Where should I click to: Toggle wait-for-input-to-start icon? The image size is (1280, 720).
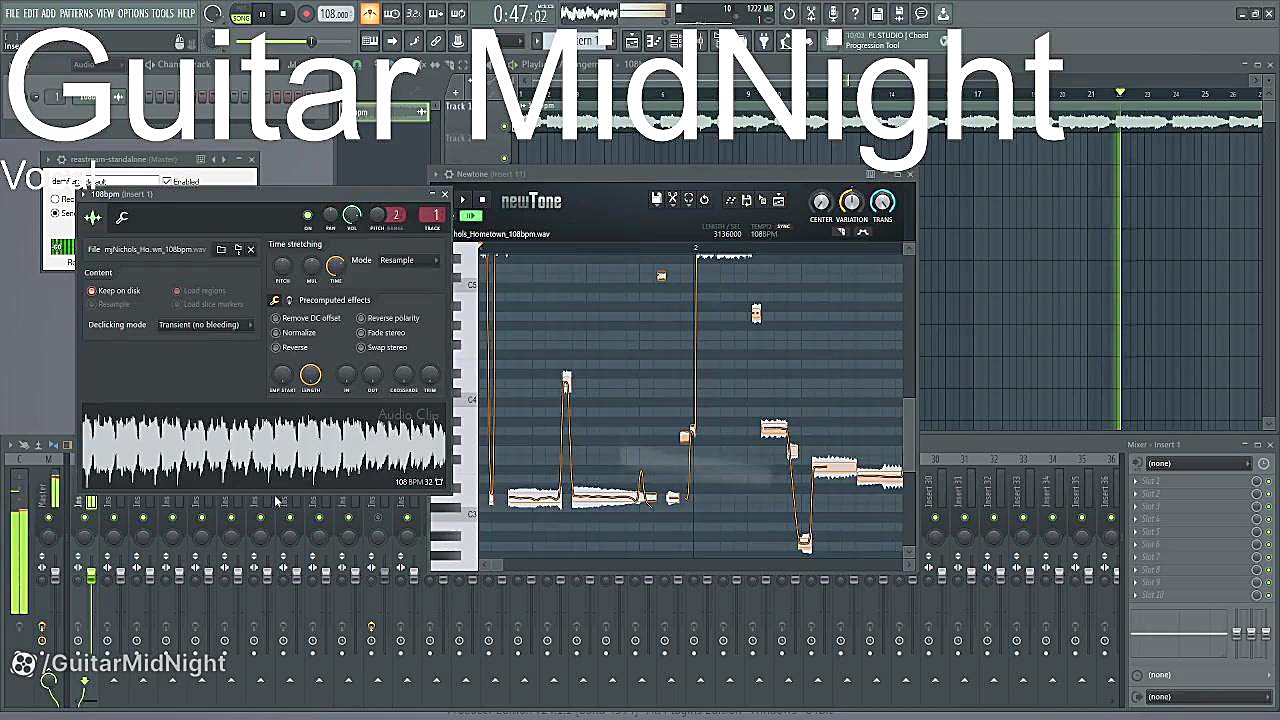point(392,14)
